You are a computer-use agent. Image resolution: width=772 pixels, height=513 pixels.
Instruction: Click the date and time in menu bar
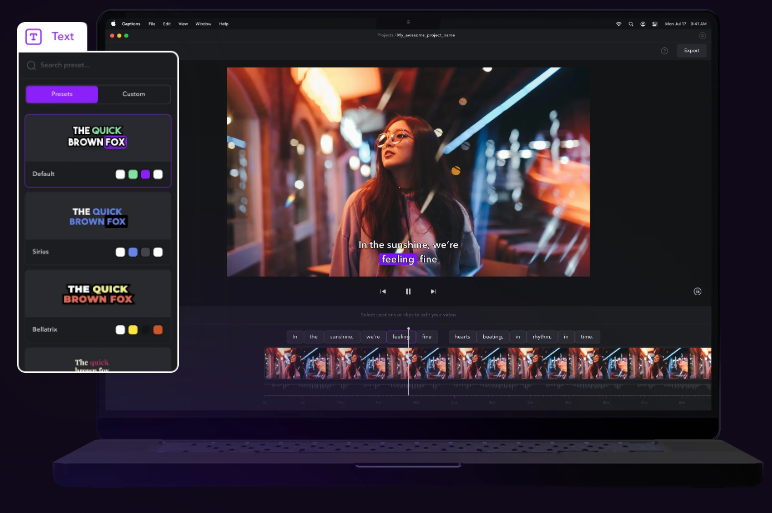[x=685, y=24]
